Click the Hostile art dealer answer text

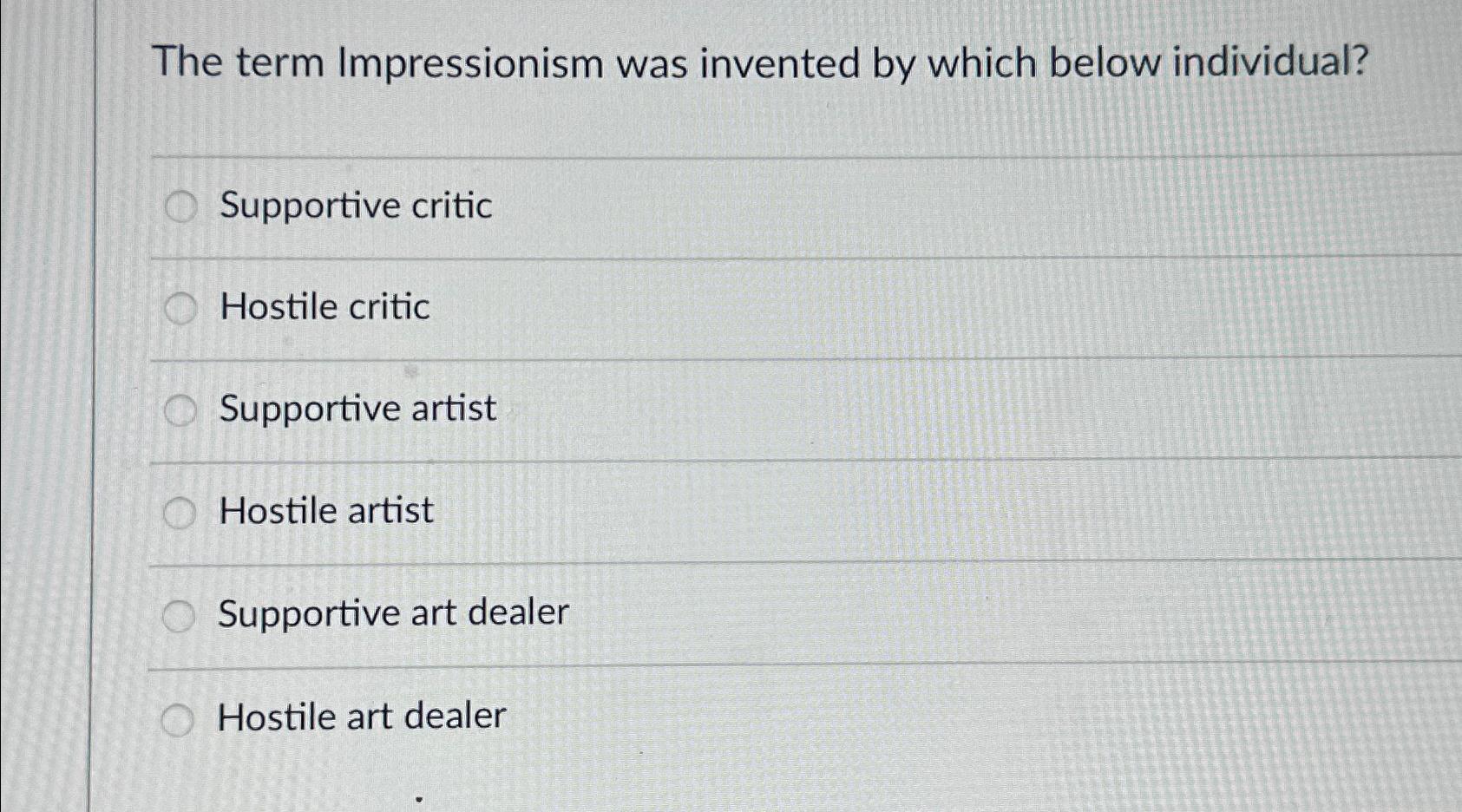point(362,715)
